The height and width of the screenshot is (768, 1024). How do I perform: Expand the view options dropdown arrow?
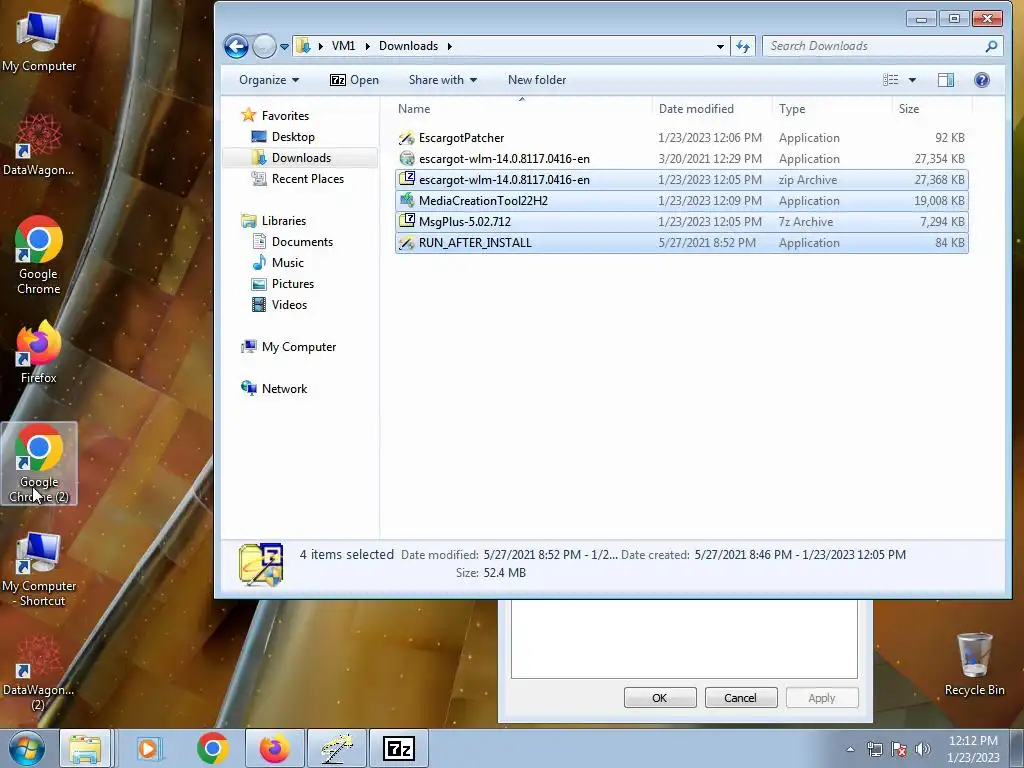pos(912,80)
